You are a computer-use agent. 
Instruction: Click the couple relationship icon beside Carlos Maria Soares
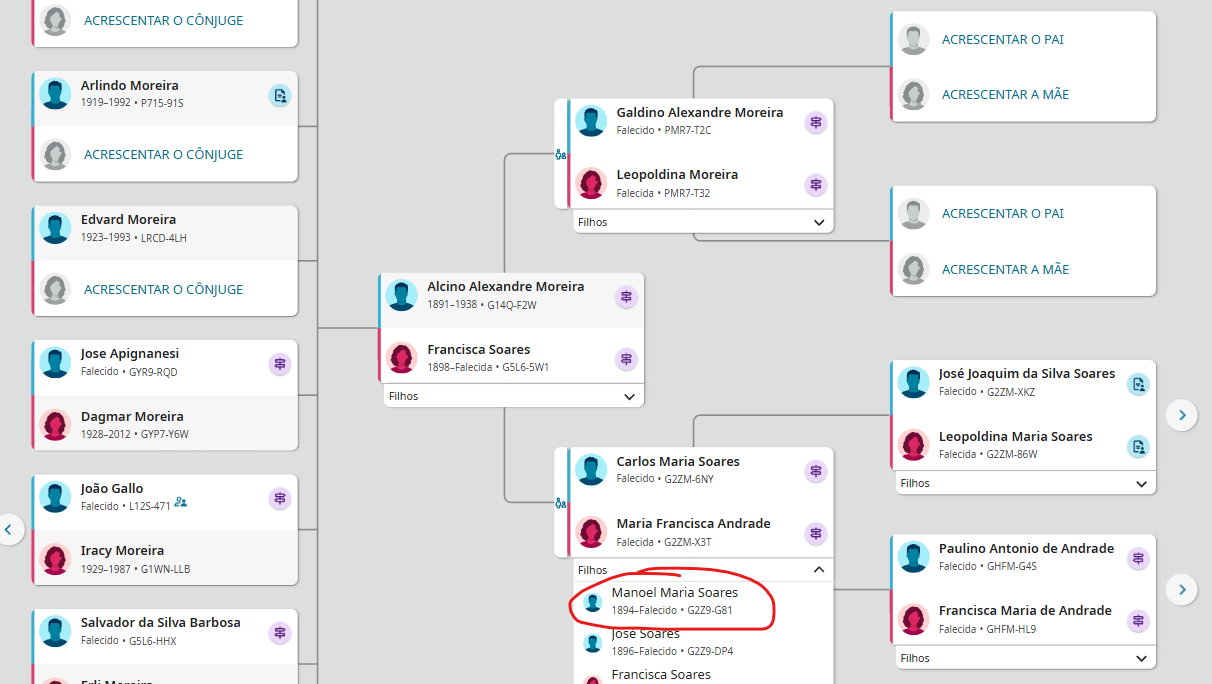coord(561,504)
